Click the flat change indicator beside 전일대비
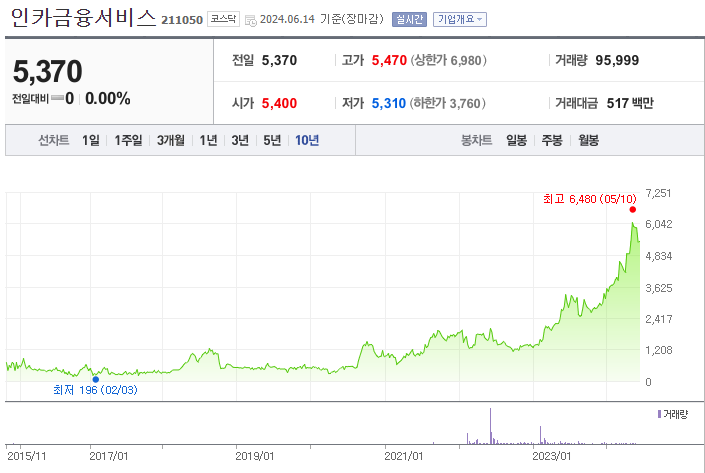The image size is (705, 473). click(x=57, y=99)
